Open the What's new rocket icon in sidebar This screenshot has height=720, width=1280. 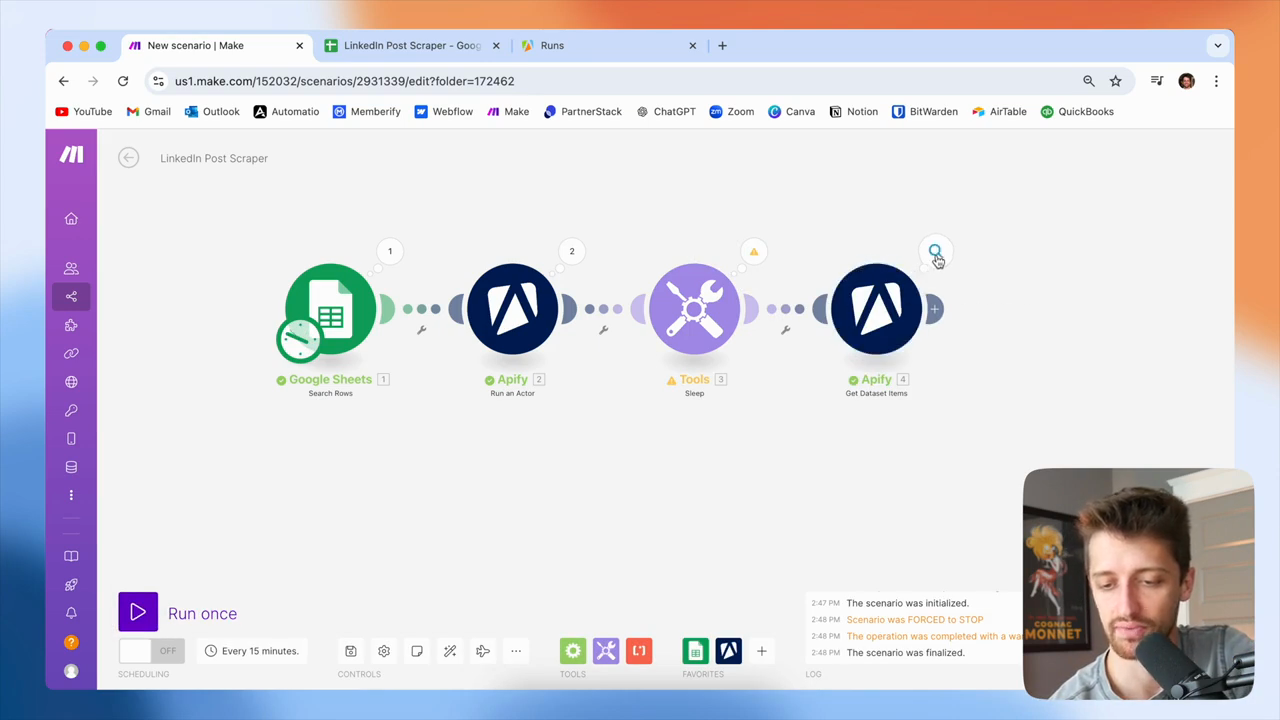click(x=71, y=584)
